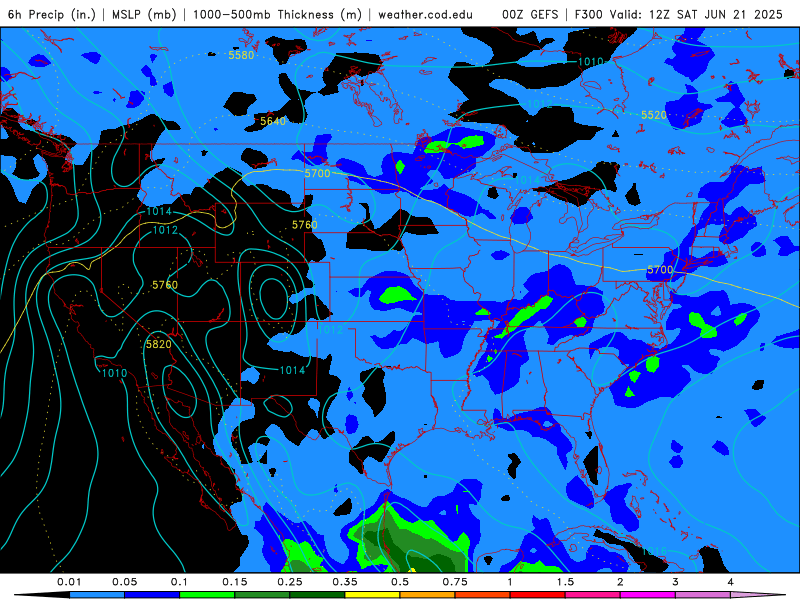Click the 1014 pressure label over Idaho

tap(159, 211)
